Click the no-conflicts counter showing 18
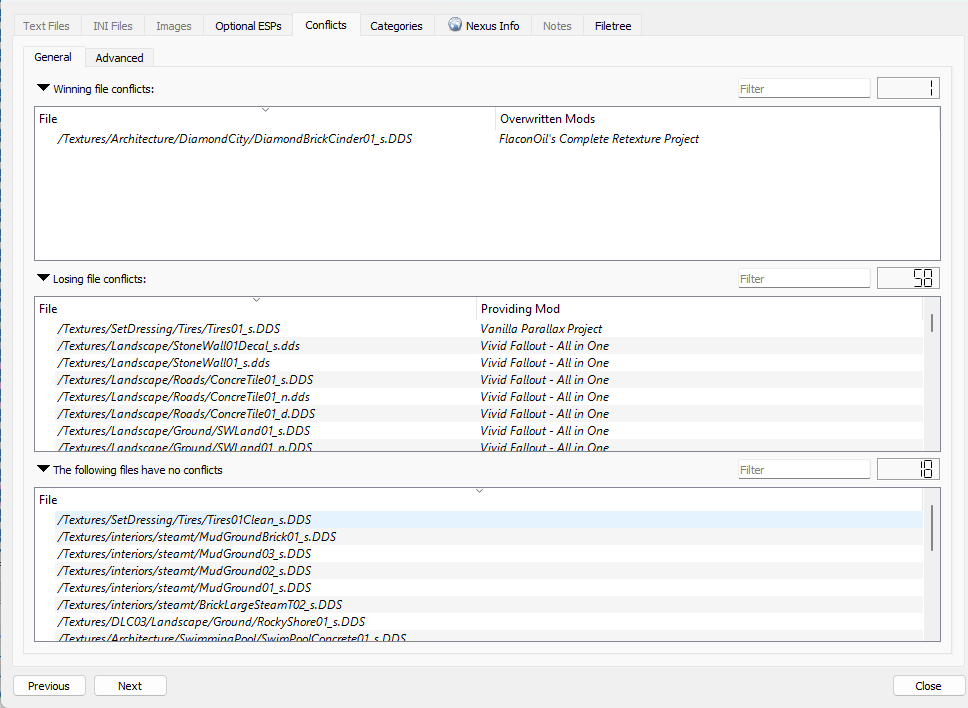This screenshot has width=968, height=708. 908,469
